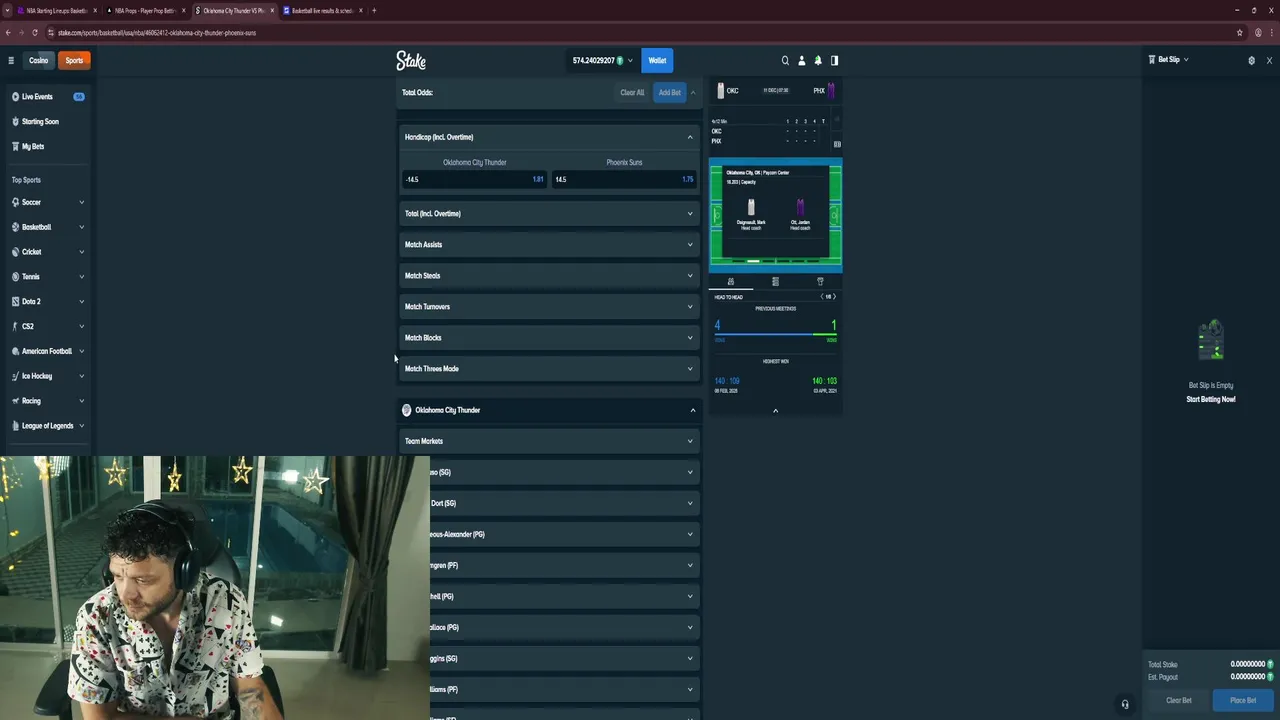Open Bet Slip settings gear
This screenshot has height=720, width=1280.
[x=1251, y=60]
